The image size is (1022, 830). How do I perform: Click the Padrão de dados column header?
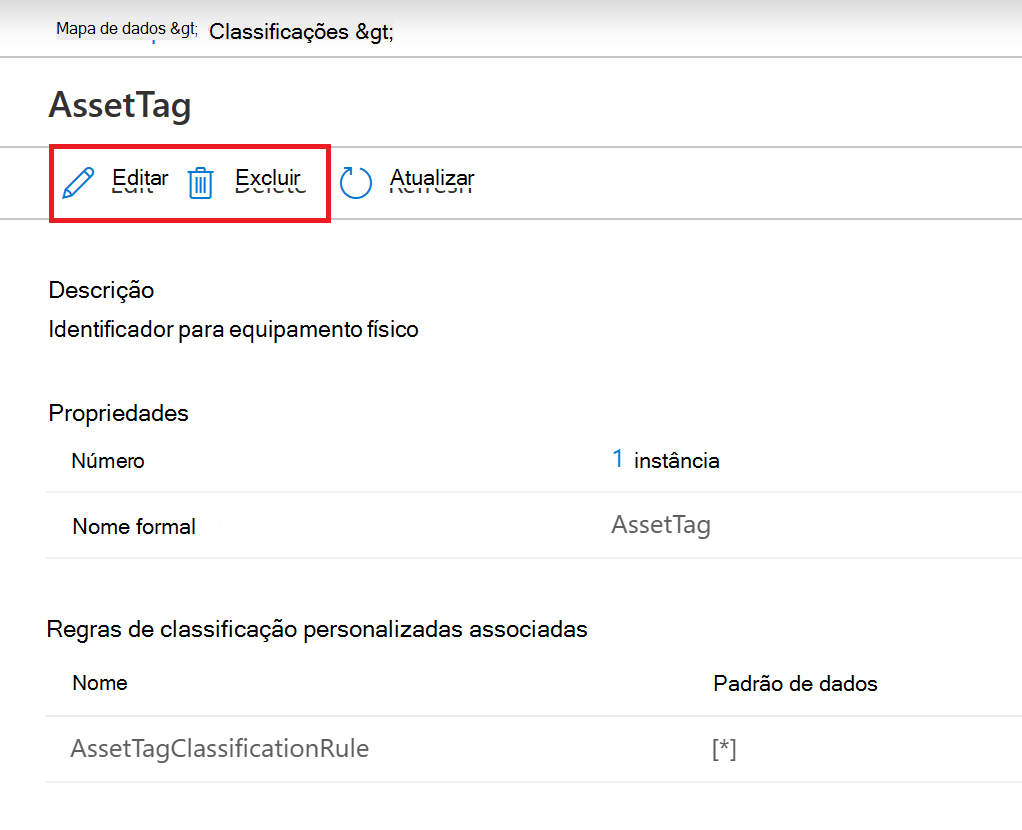[x=795, y=683]
